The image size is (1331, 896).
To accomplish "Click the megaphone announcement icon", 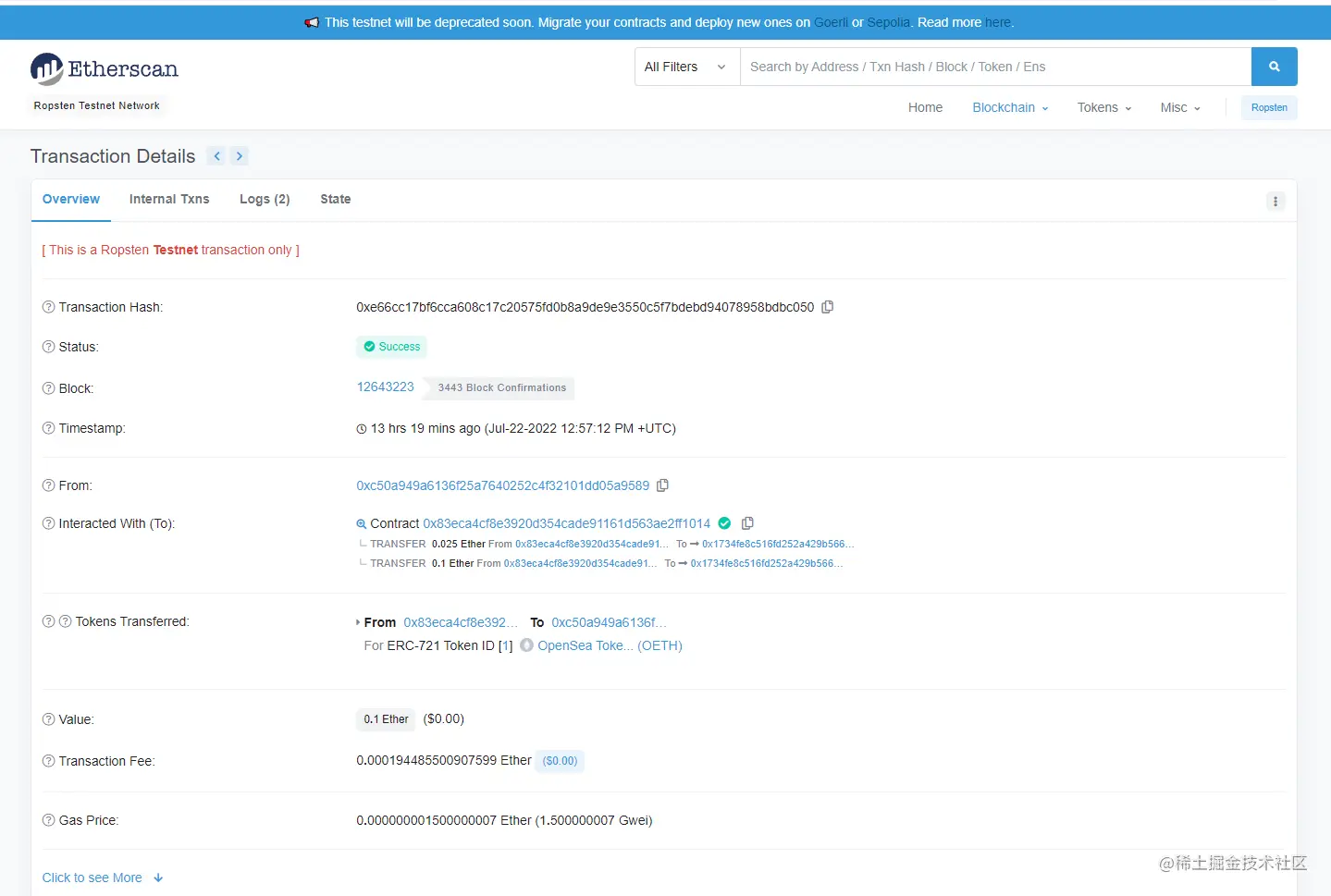I will point(312,22).
